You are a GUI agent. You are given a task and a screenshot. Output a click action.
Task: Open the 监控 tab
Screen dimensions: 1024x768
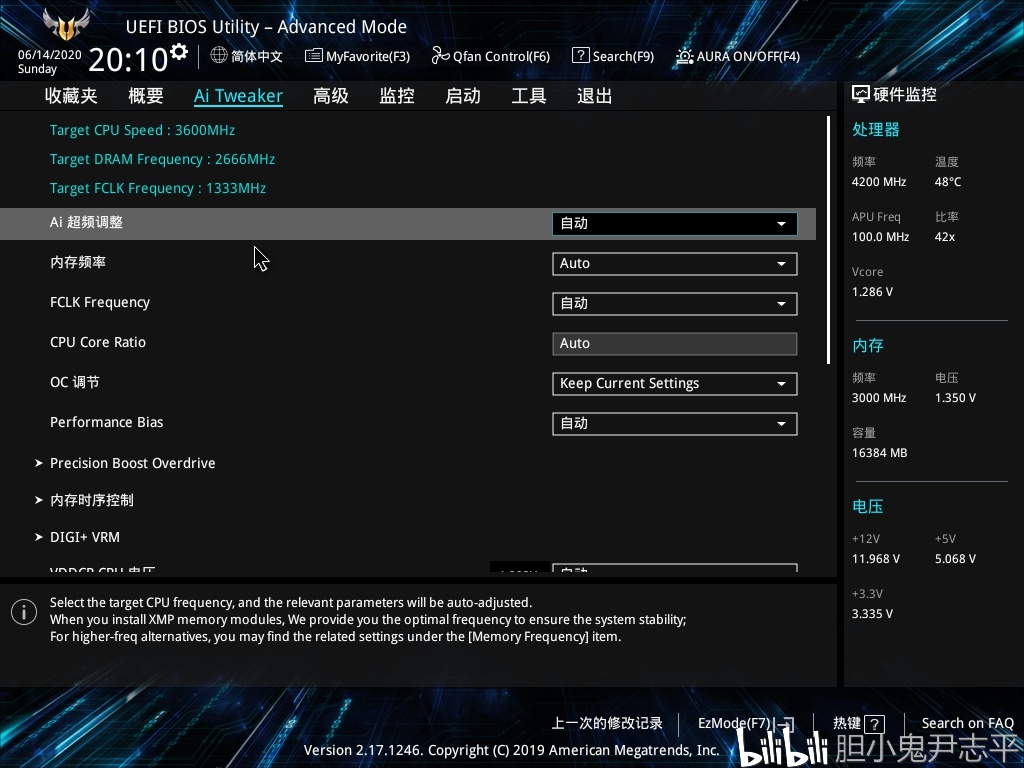[x=397, y=96]
